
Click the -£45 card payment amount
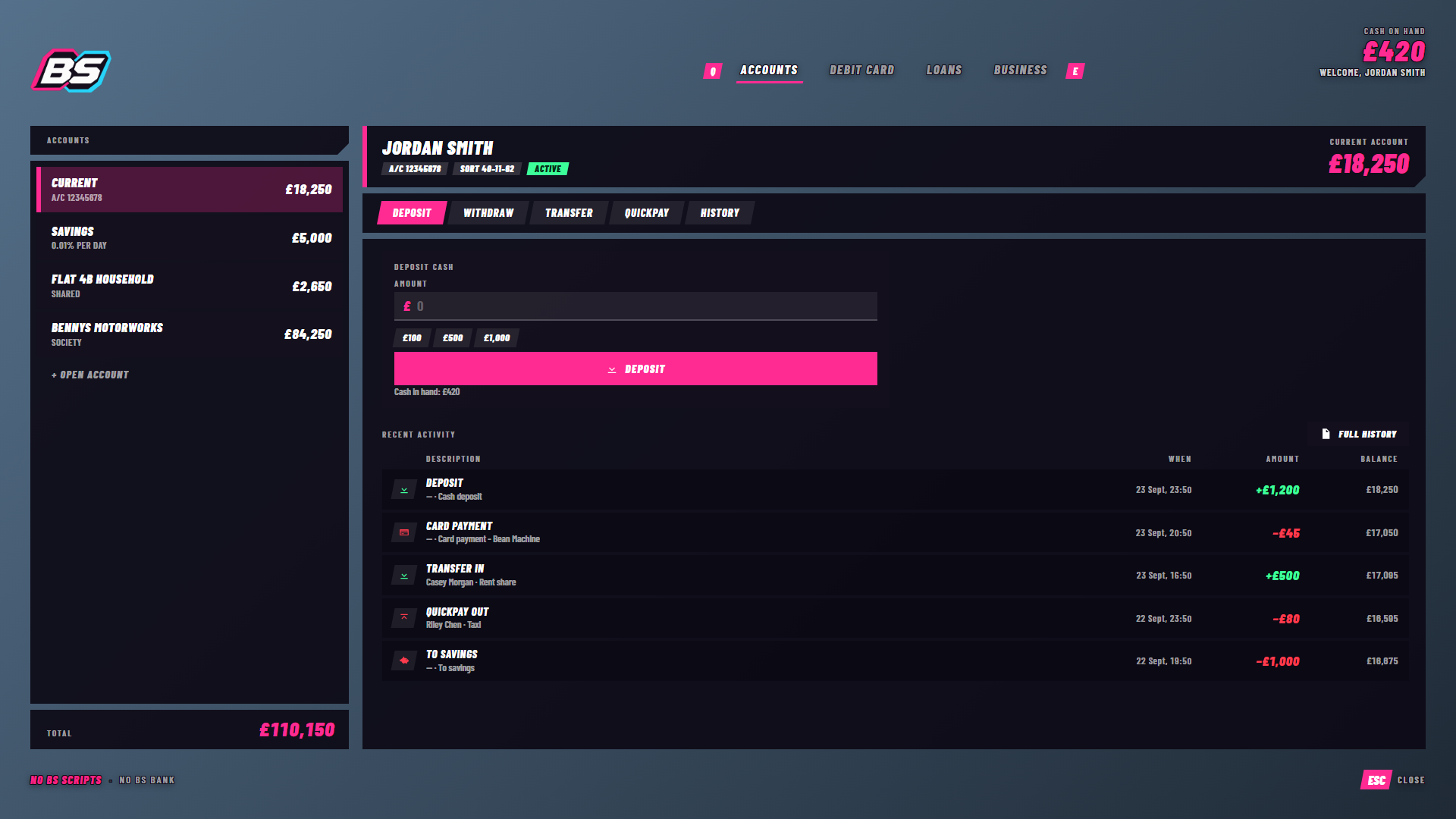click(x=1285, y=533)
